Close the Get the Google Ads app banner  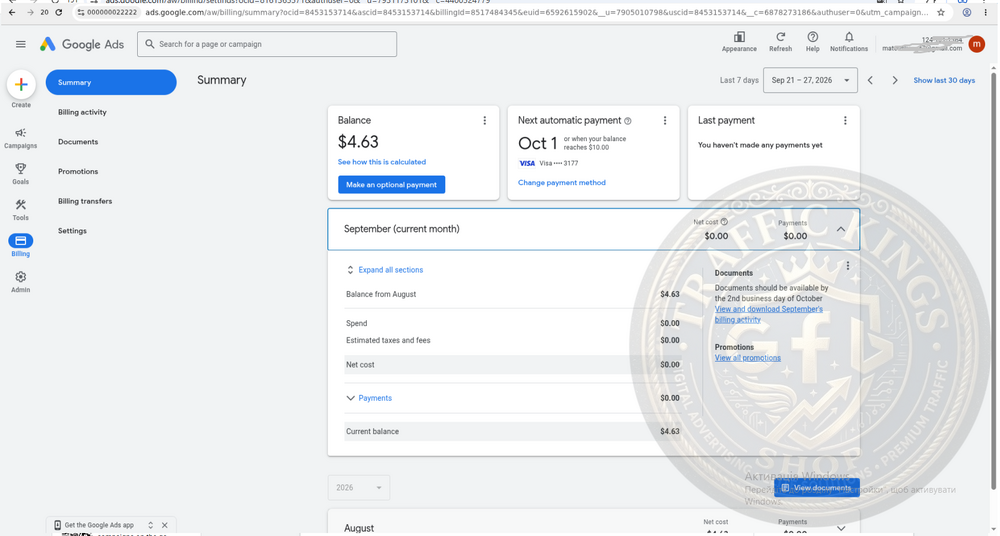pyautogui.click(x=165, y=525)
